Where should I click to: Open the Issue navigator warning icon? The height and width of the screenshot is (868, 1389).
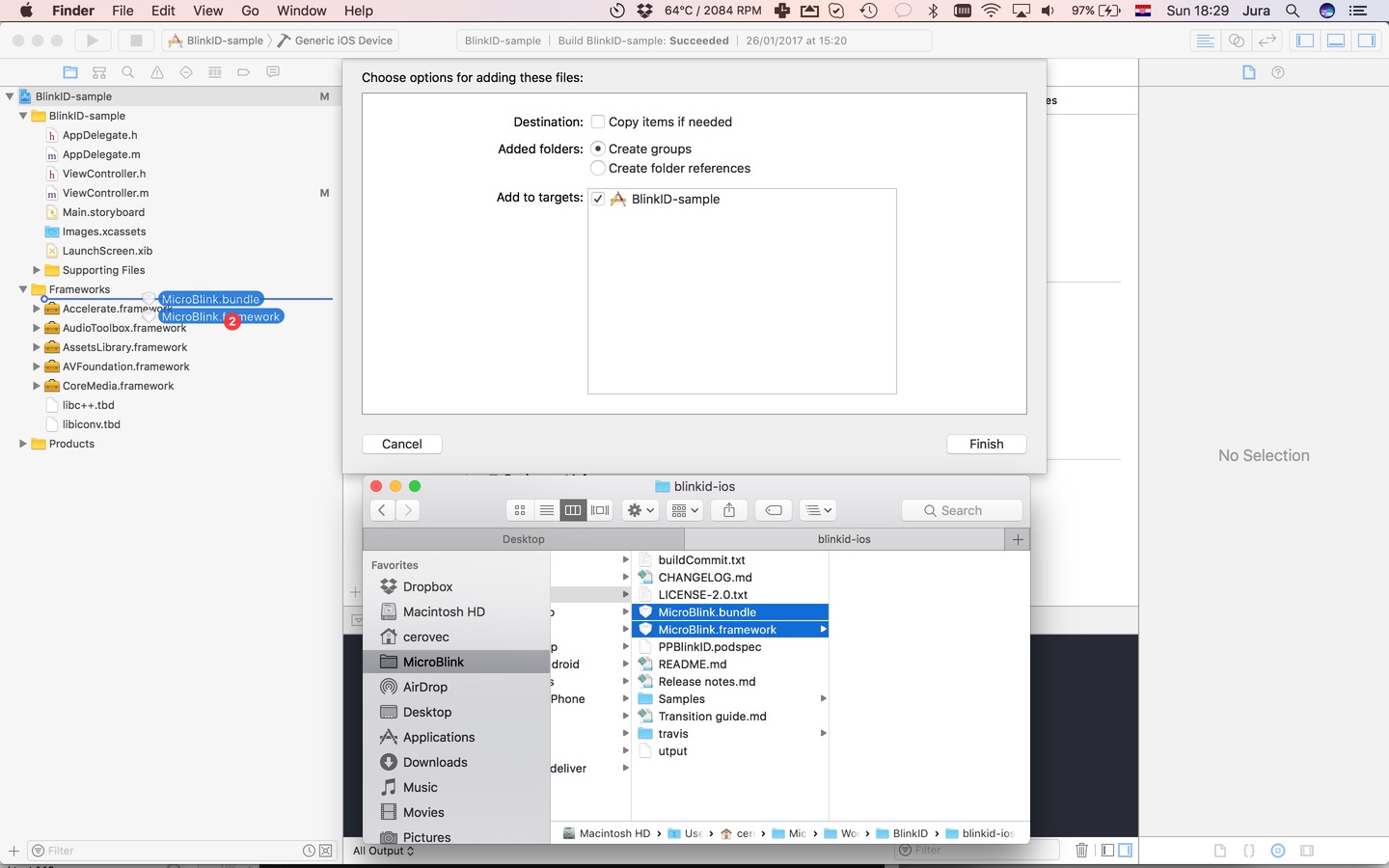point(157,72)
